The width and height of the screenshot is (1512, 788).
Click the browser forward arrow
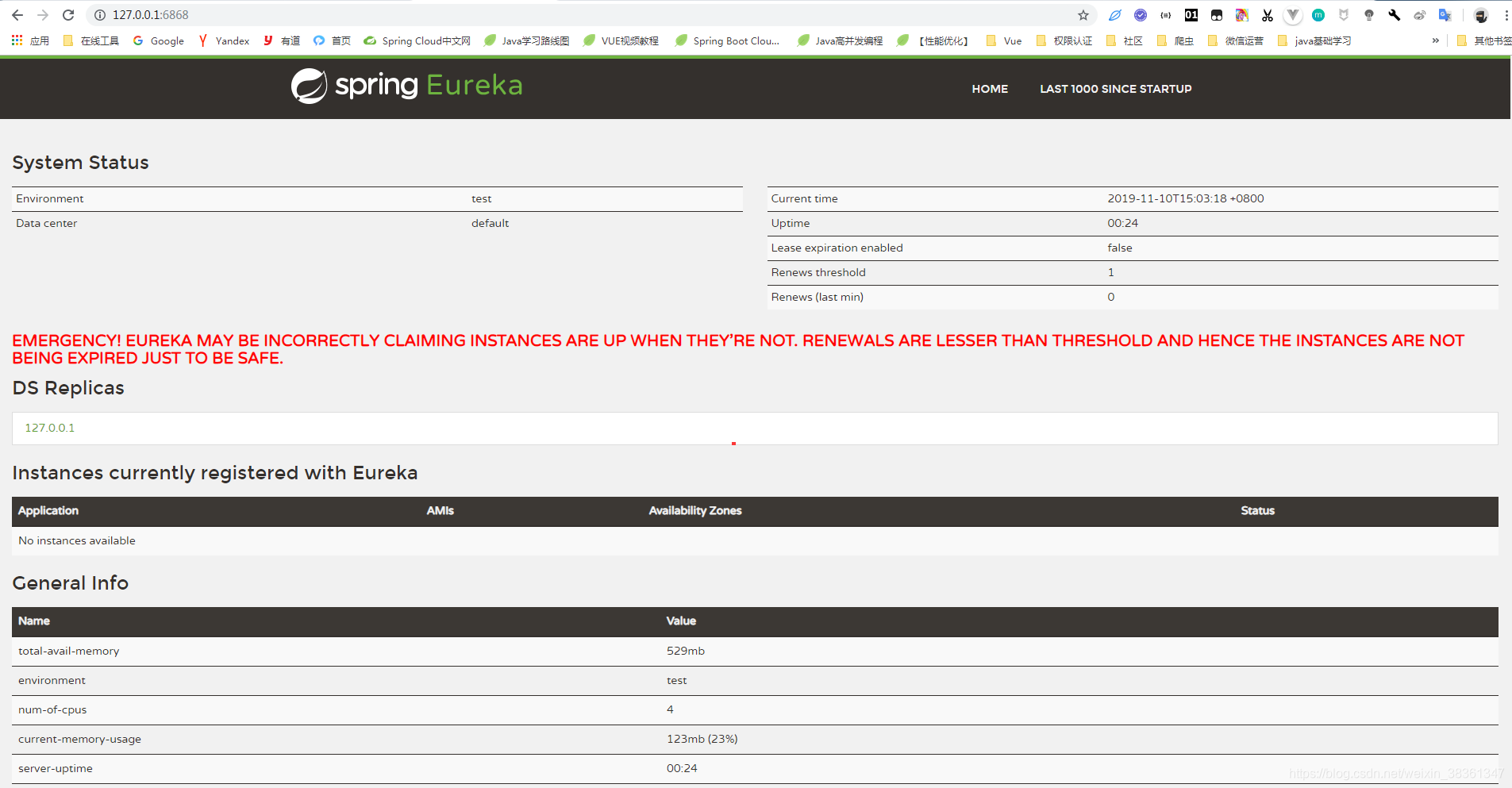[43, 15]
